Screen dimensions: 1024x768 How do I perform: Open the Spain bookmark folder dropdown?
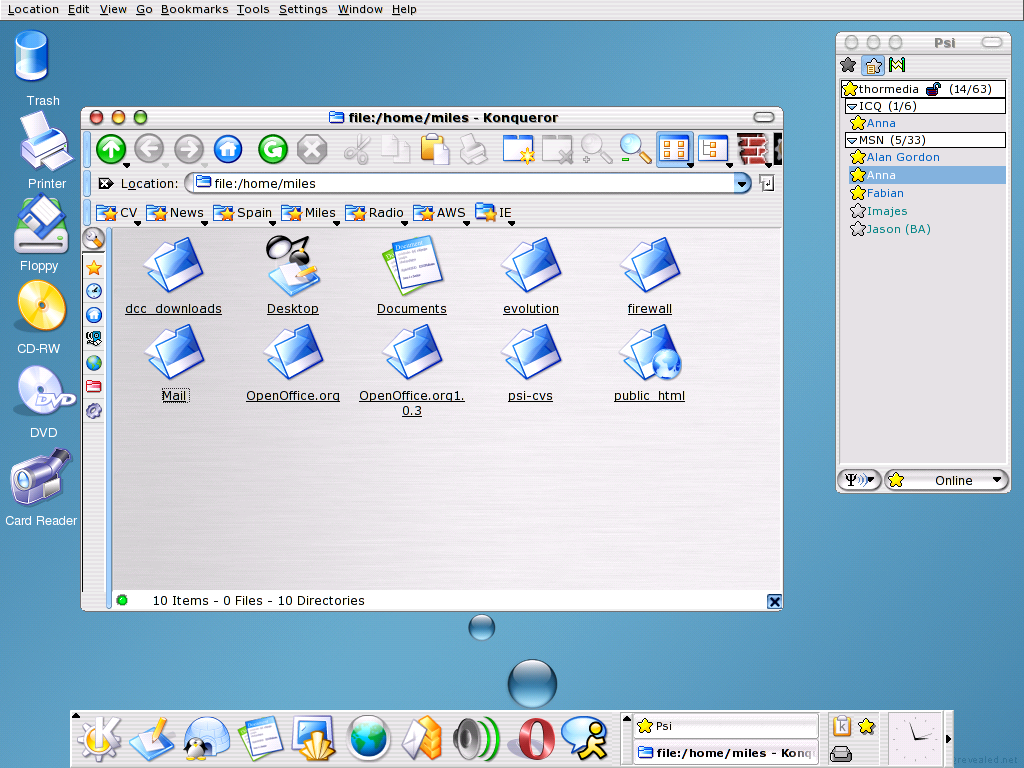tap(242, 213)
